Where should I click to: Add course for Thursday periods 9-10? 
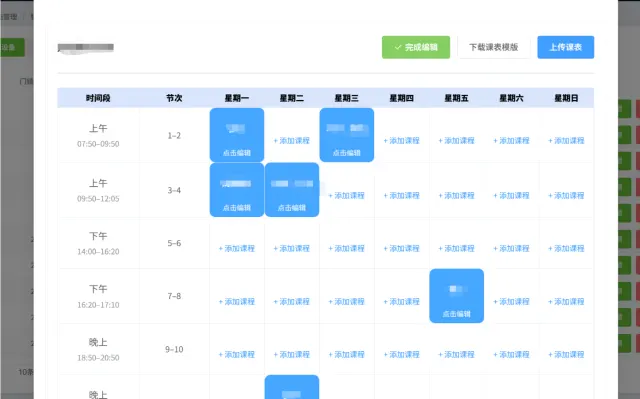pos(402,355)
